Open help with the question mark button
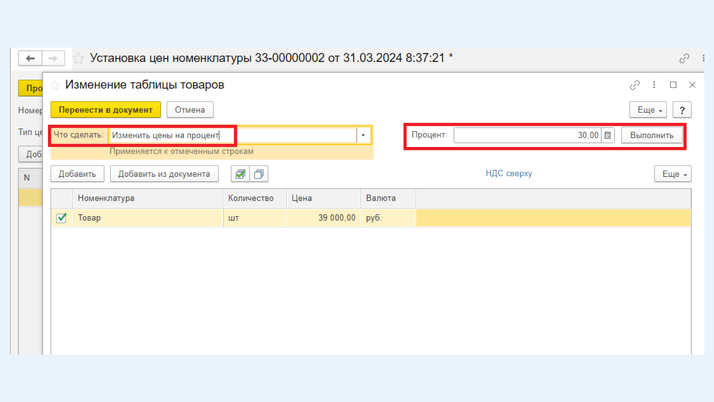Image resolution: width=714 pixels, height=402 pixels. point(682,110)
